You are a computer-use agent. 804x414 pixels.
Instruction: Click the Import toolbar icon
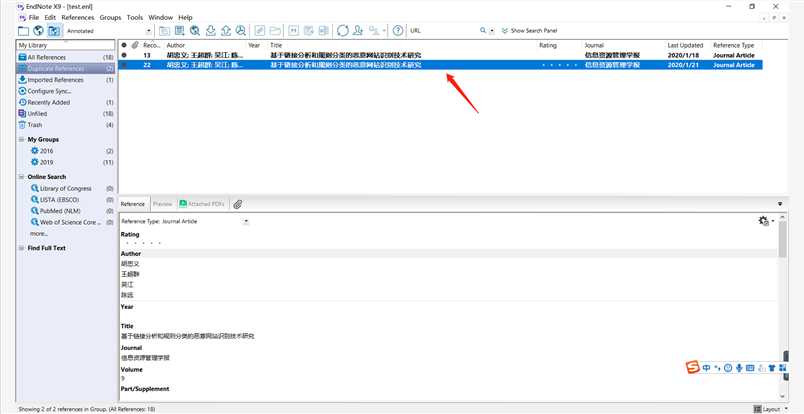210,31
